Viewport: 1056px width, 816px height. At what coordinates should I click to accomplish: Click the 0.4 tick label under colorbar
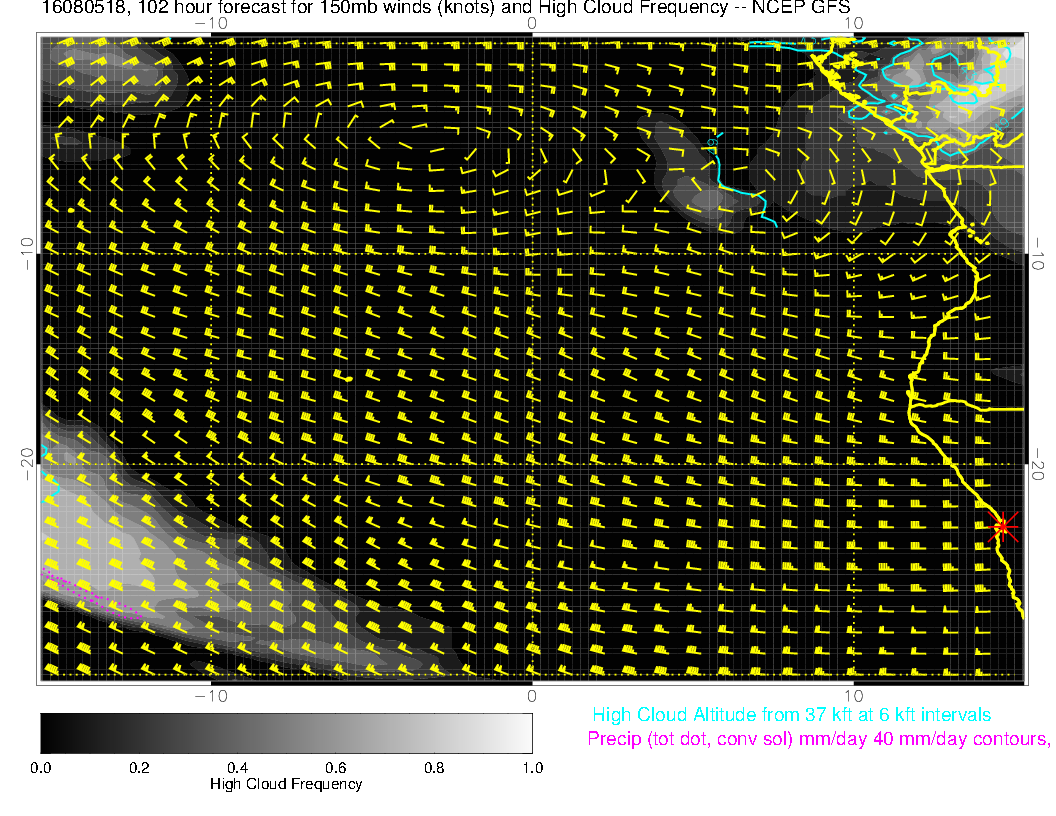pos(237,767)
